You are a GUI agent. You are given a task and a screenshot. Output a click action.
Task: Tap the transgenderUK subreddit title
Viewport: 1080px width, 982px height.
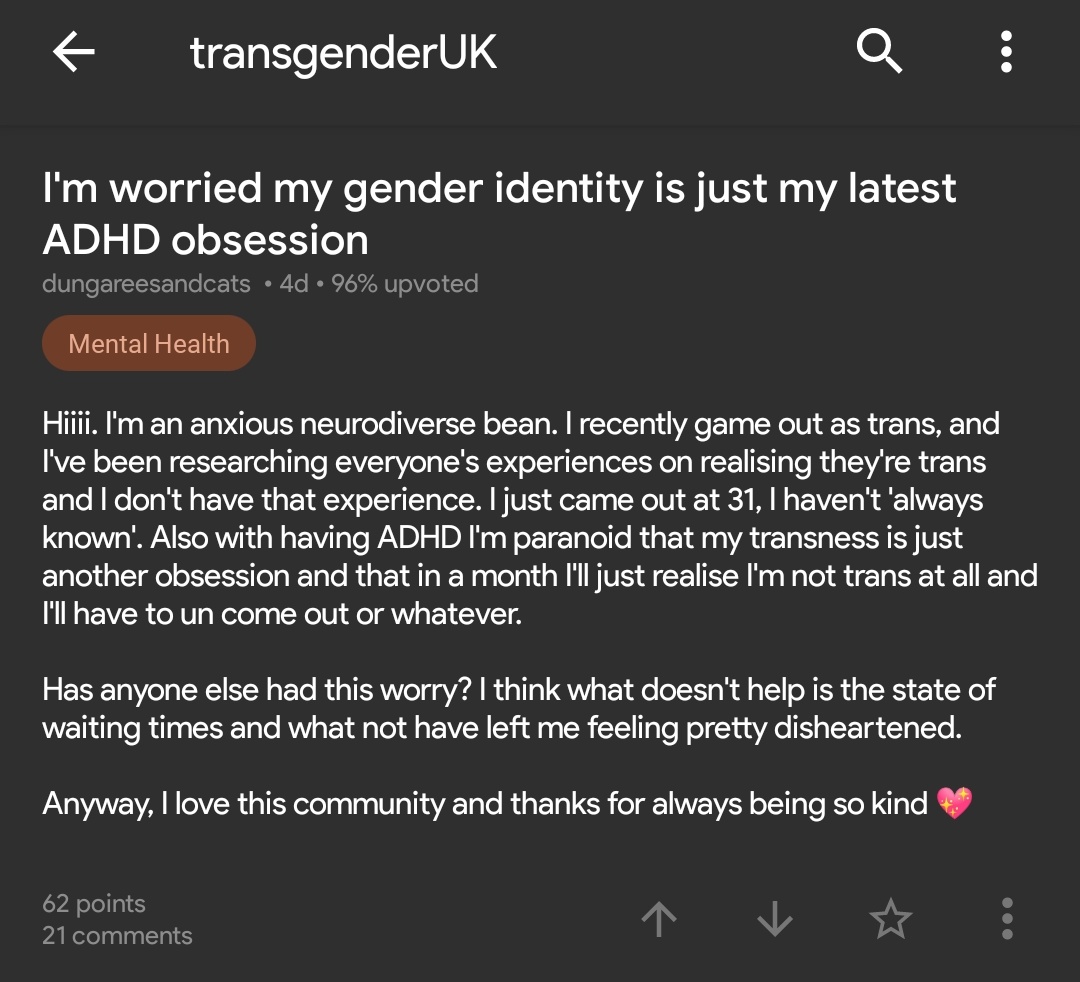[343, 53]
